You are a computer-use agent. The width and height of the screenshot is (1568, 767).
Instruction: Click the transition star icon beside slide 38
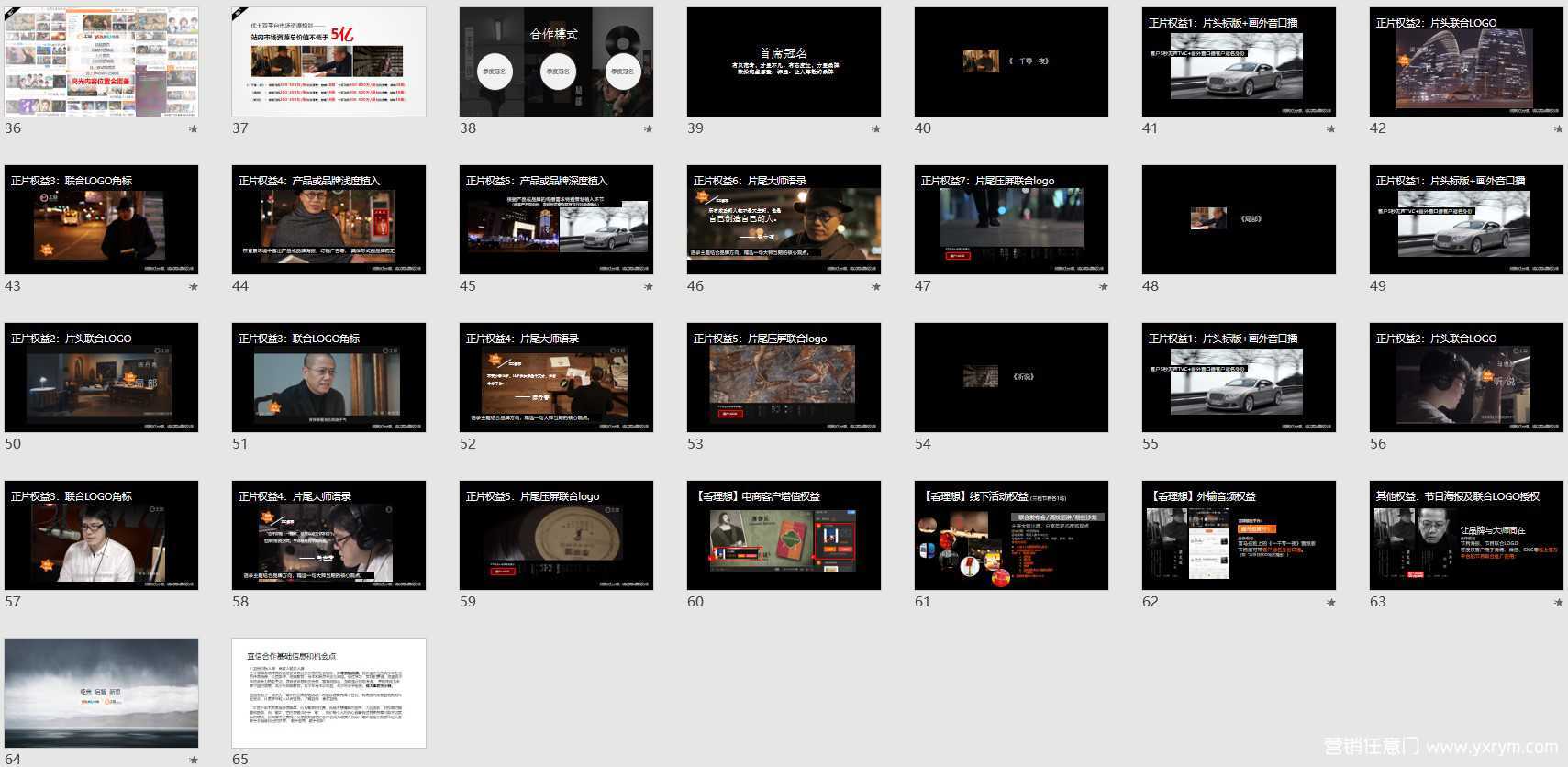[648, 129]
